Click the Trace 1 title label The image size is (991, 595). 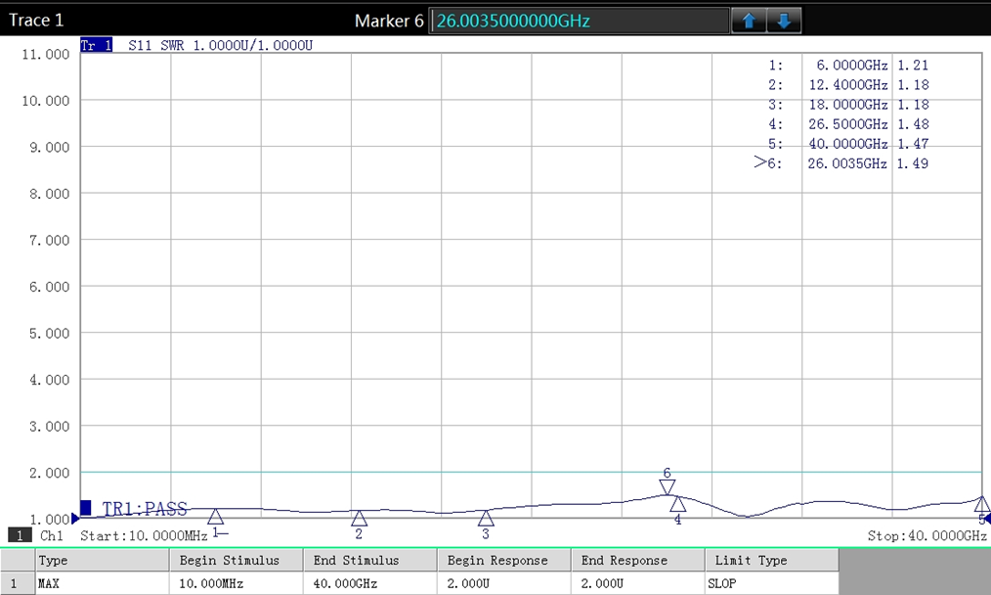pyautogui.click(x=36, y=20)
